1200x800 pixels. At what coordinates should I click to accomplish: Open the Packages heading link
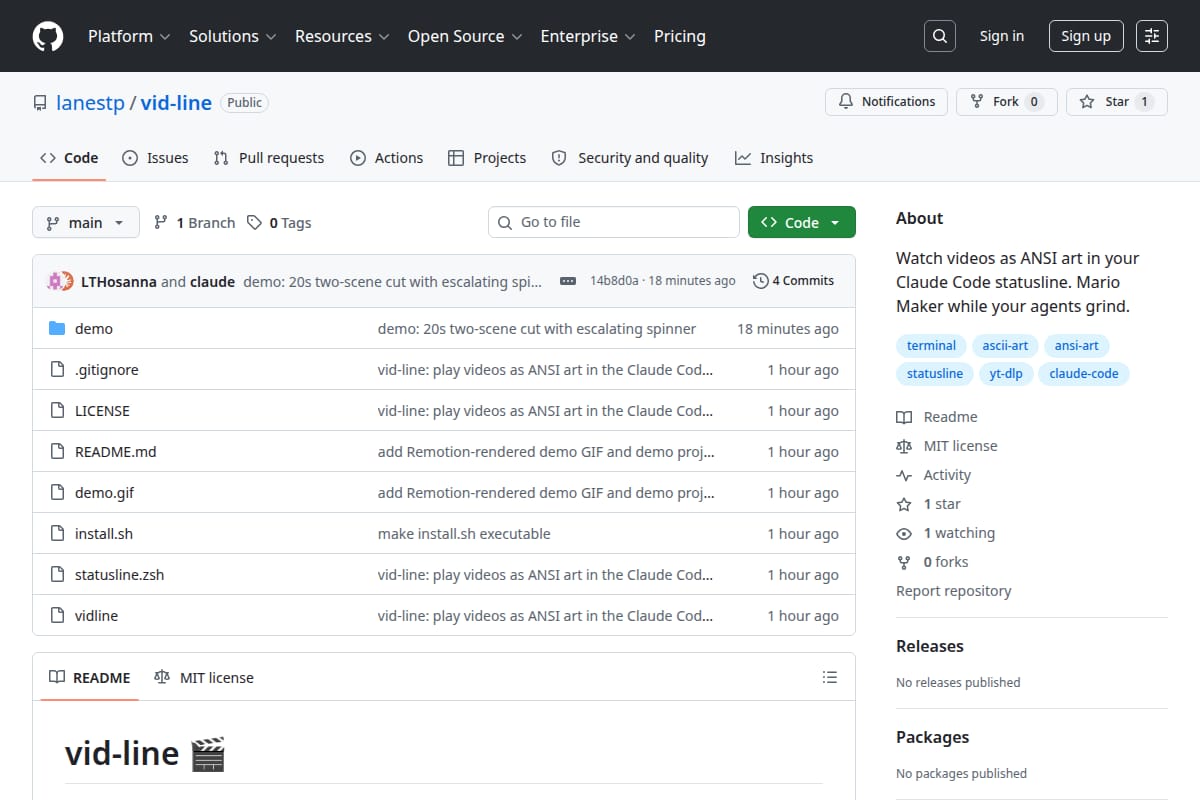pos(932,737)
